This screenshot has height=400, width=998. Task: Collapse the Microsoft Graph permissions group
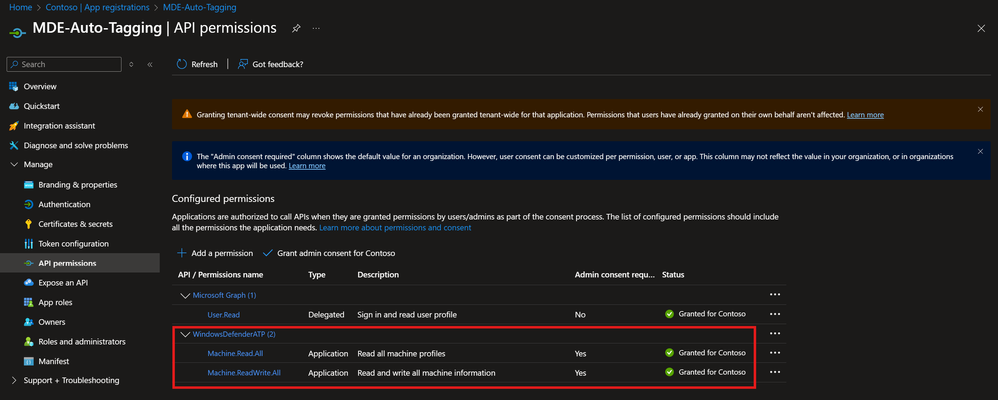(x=184, y=295)
